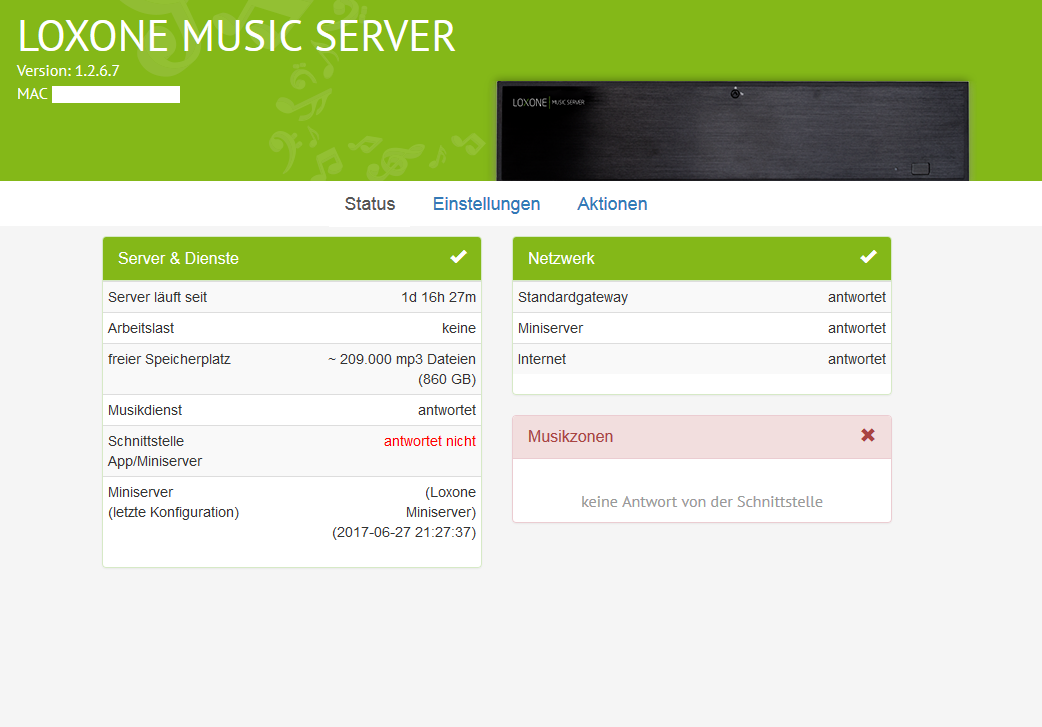1042x727 pixels.
Task: Click the Standardgateway label
Action: click(x=573, y=298)
